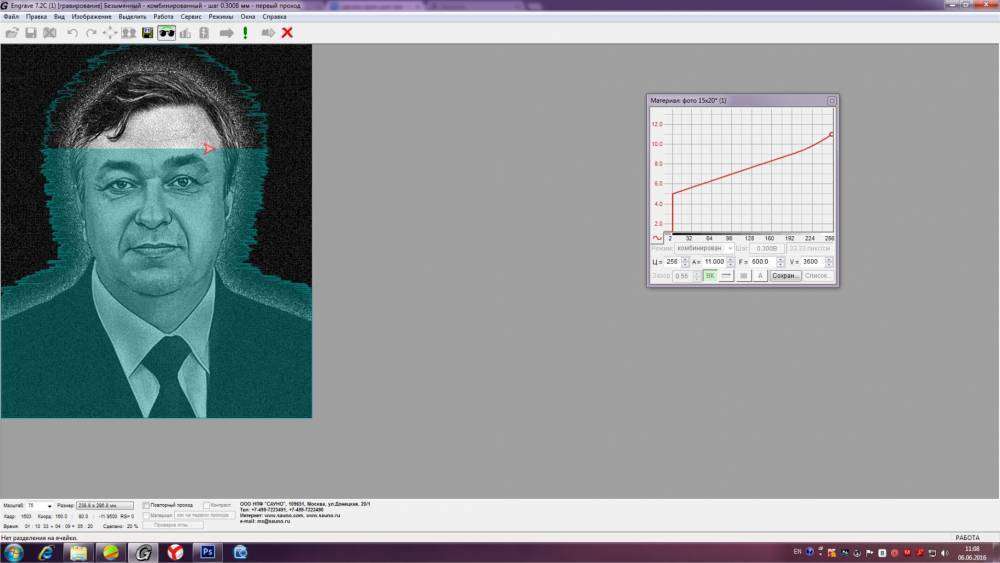Click the redo arrow icon
Viewport: 1000px width, 563px height.
91,33
